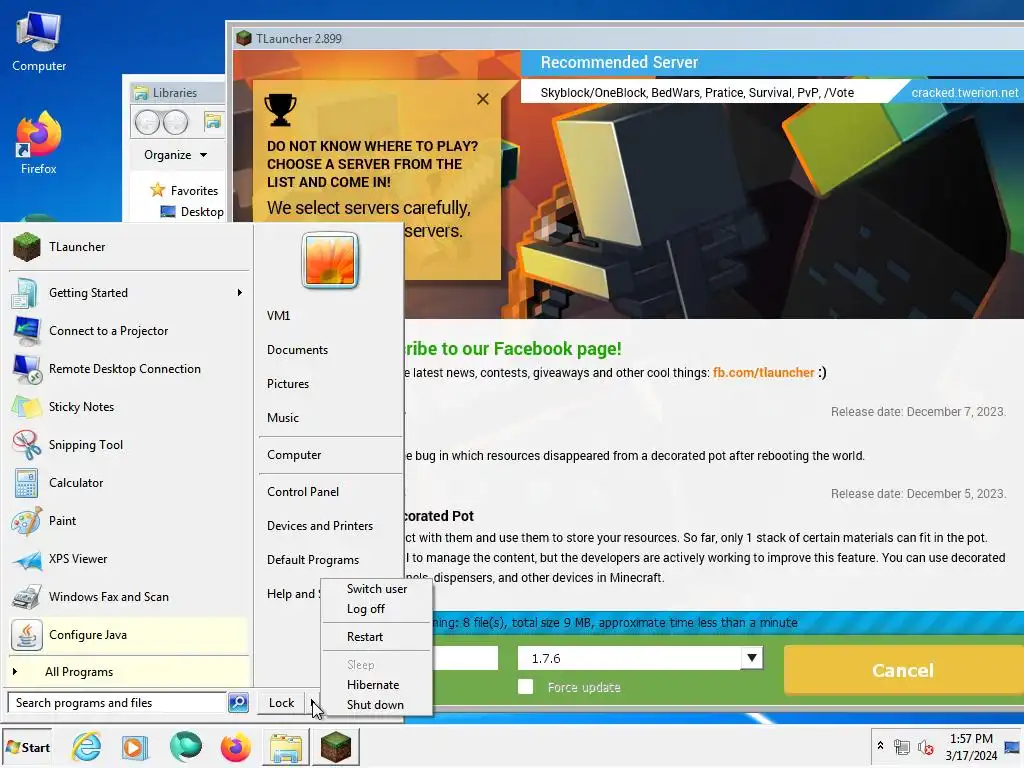Open Getting Started in Start menu
The image size is (1024, 768).
coord(129,293)
